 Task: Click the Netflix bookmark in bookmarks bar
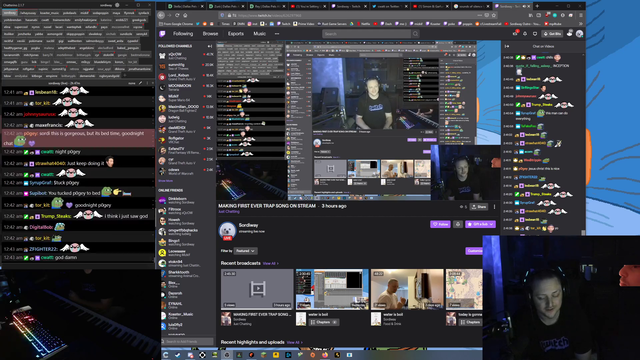363,24
